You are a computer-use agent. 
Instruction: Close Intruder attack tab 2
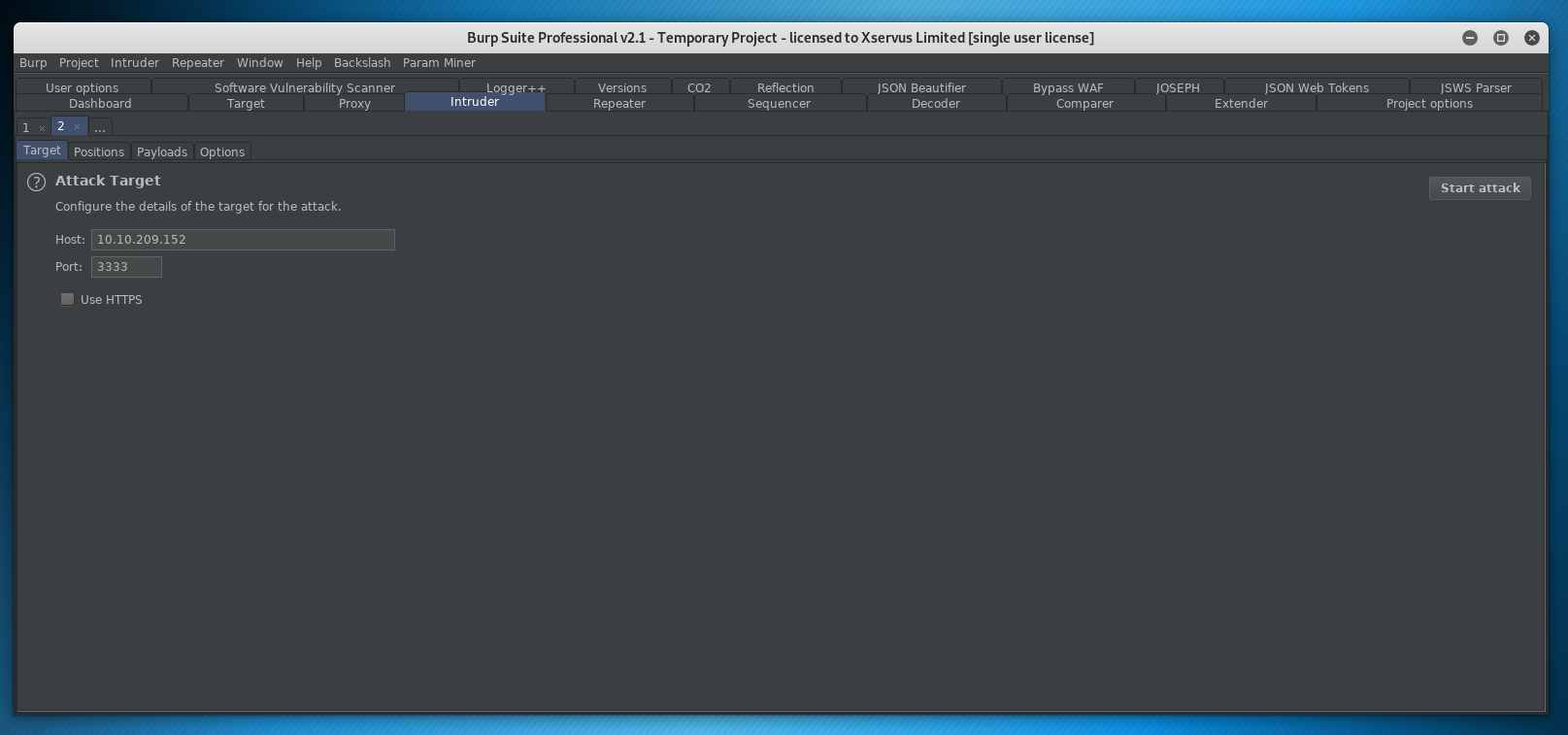click(x=77, y=127)
